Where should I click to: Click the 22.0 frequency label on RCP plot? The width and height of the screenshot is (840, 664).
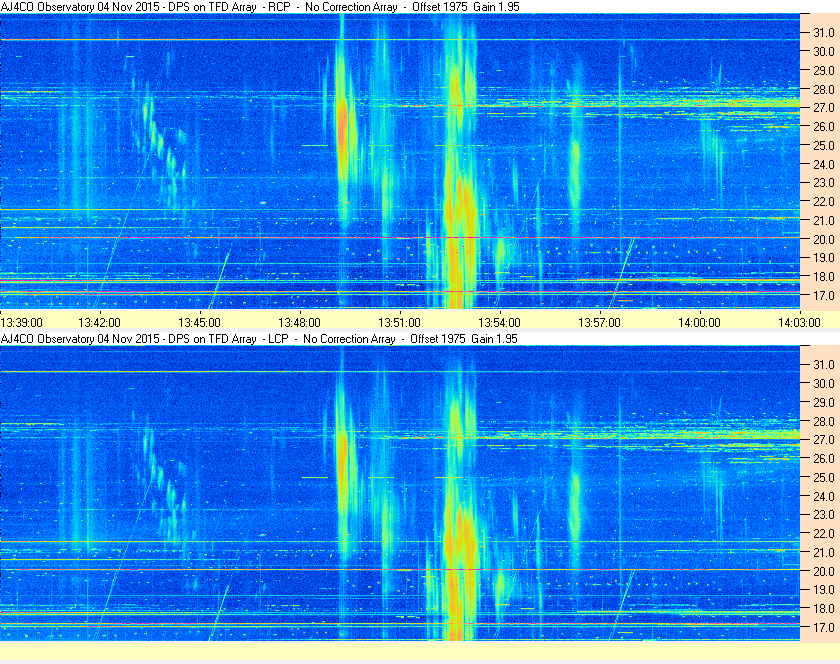[824, 202]
